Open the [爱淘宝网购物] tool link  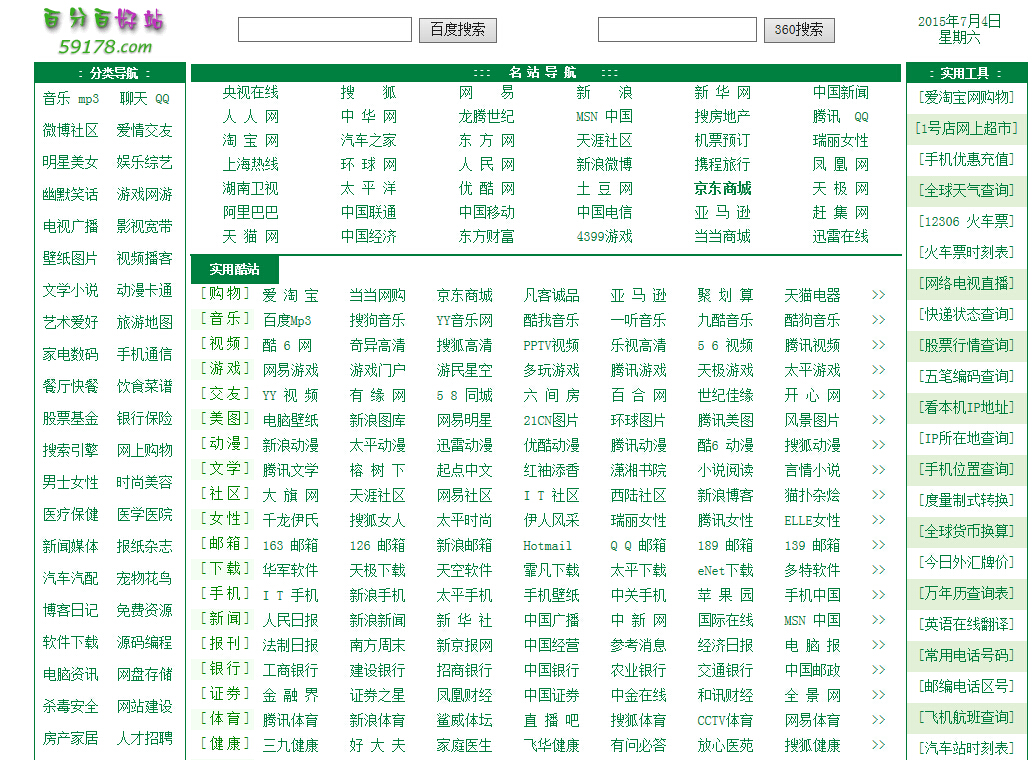click(x=967, y=98)
